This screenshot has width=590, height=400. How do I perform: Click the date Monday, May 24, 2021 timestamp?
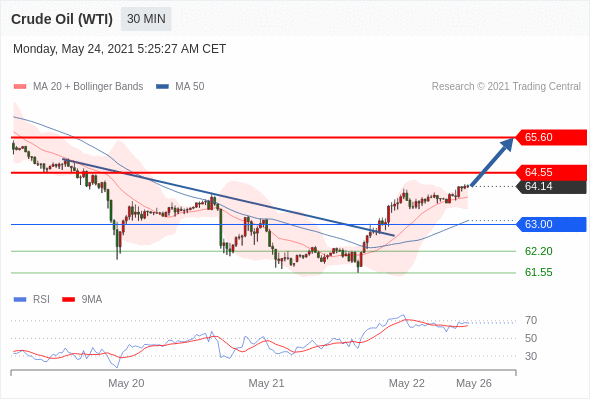(x=119, y=49)
